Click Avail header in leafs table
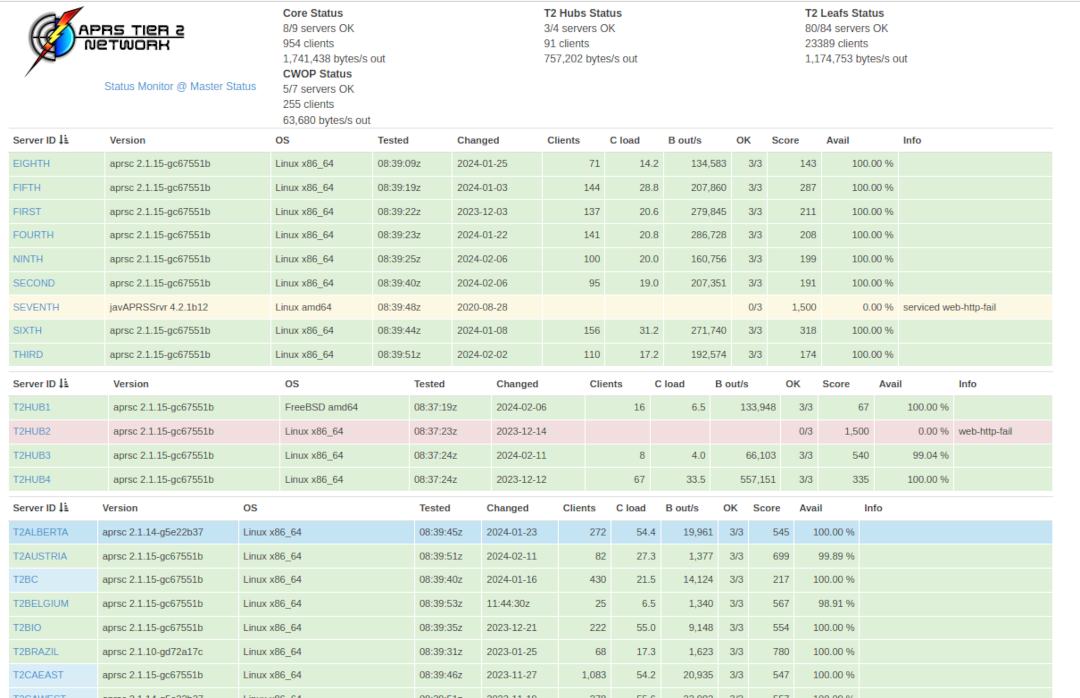The image size is (1080, 698). point(811,508)
